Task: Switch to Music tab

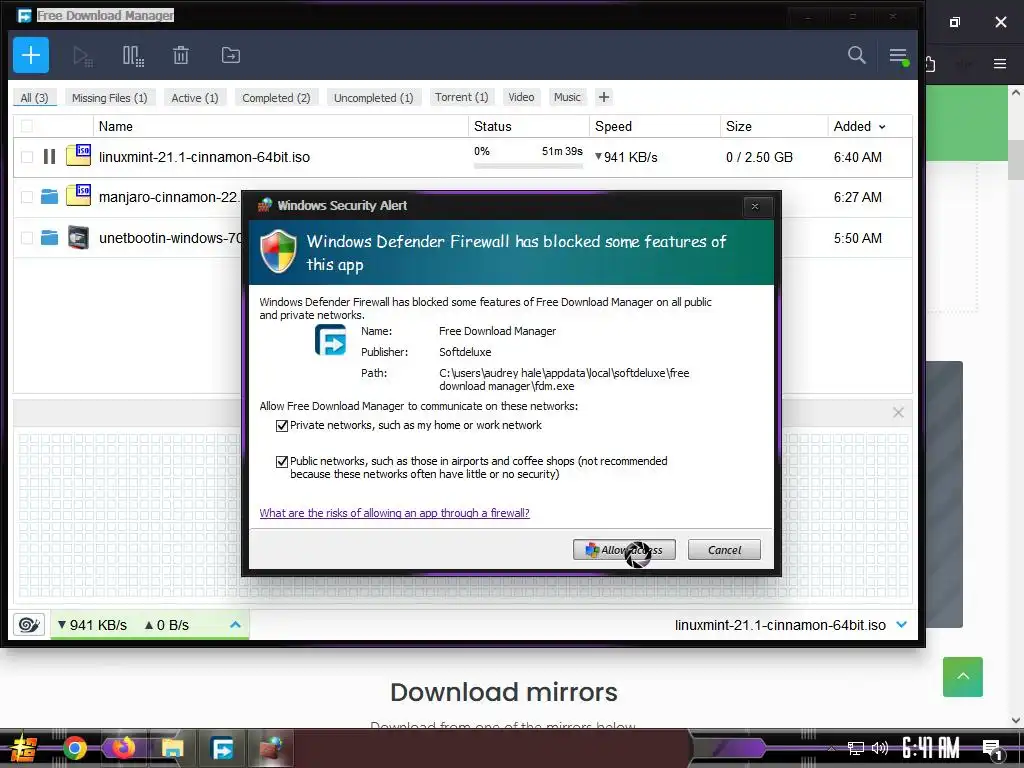Action: 567,97
